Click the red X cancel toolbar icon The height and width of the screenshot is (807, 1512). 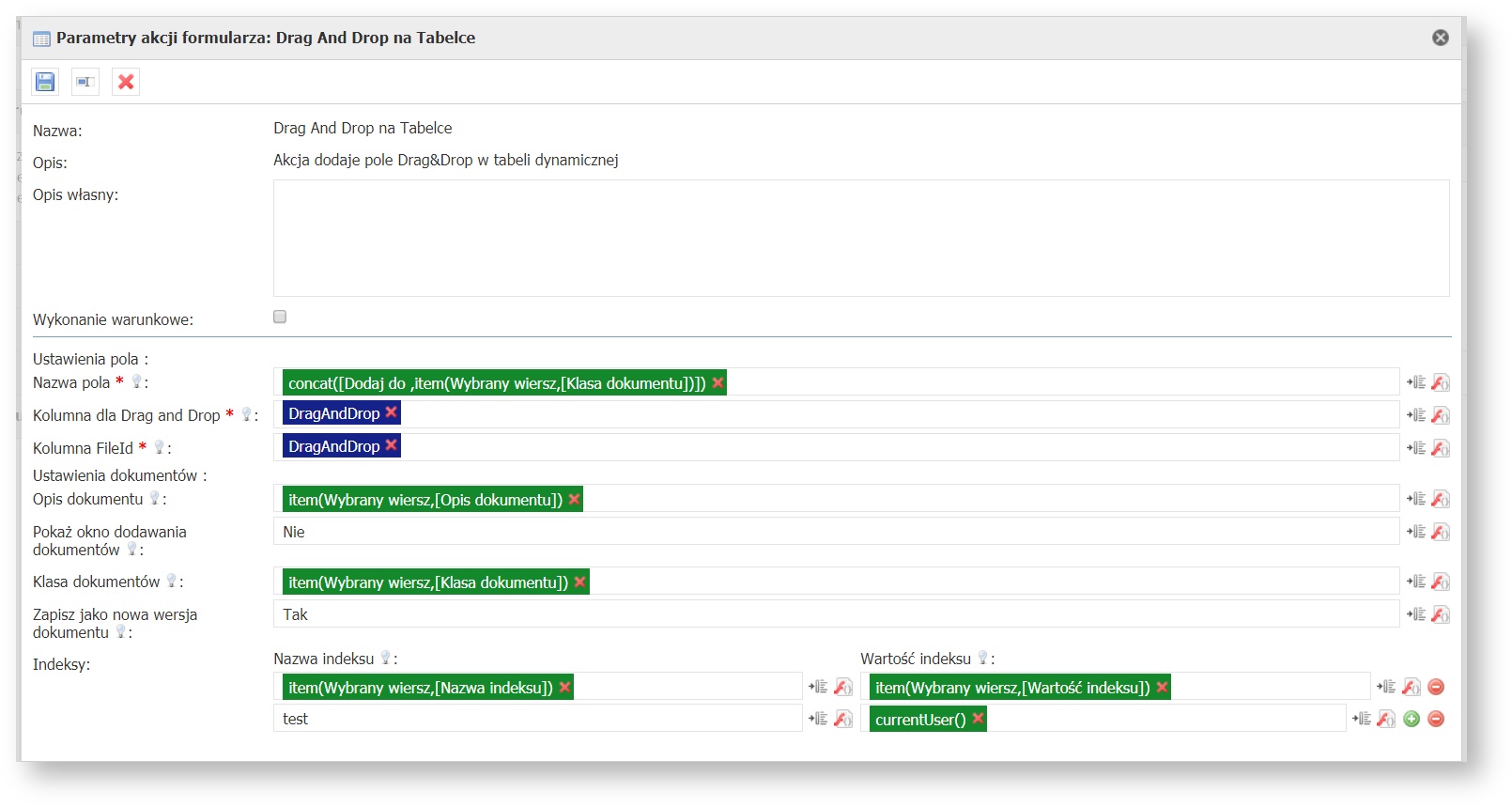click(x=126, y=82)
